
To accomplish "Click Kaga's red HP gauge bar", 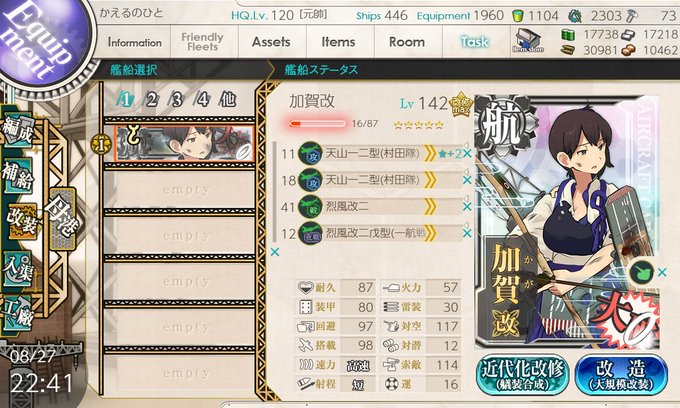I will 317,124.
